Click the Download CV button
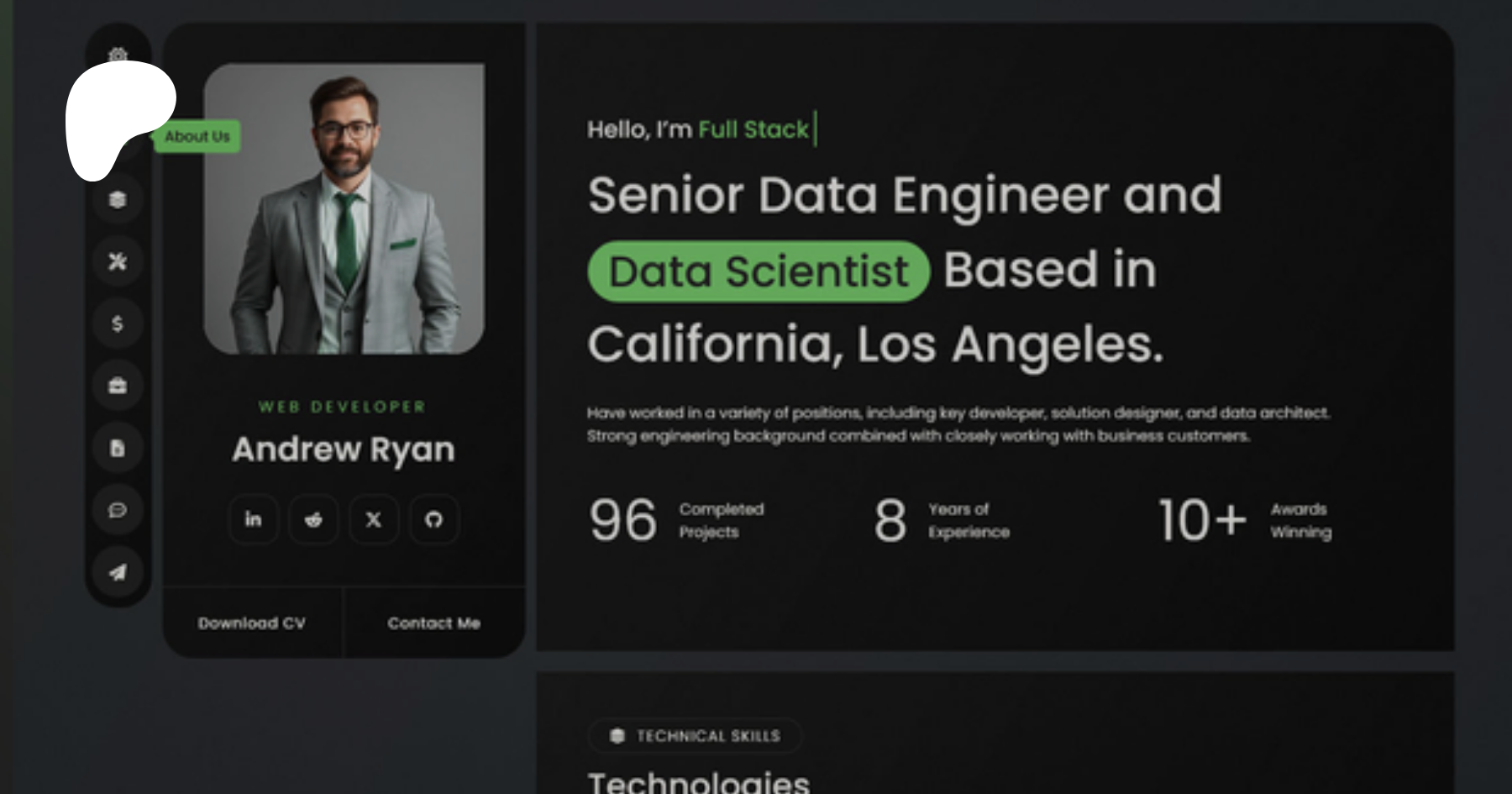The image size is (1512, 794). (x=252, y=623)
